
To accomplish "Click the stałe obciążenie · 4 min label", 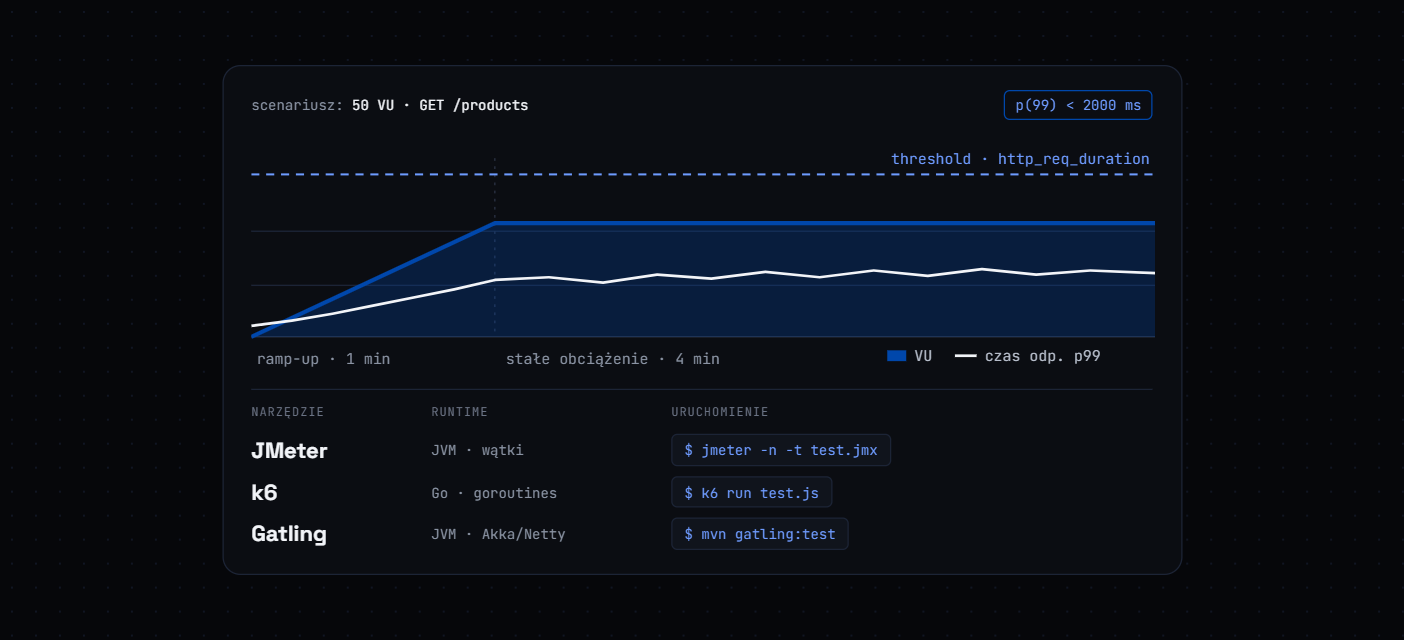I will click(x=612, y=359).
